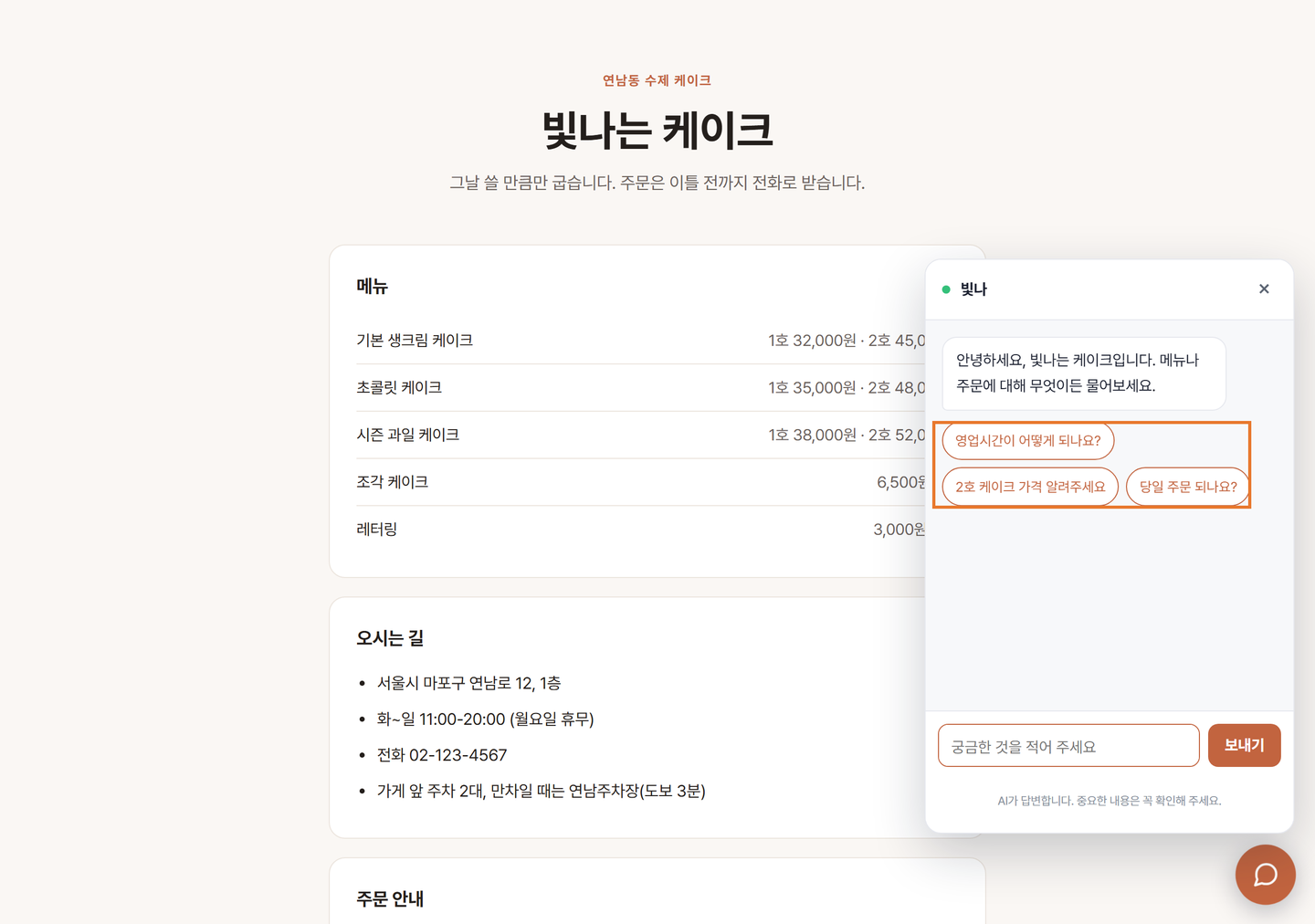Select the 영업시간이 어떻게 되나요? suggestion chip
The width and height of the screenshot is (1315, 924).
click(x=1028, y=441)
